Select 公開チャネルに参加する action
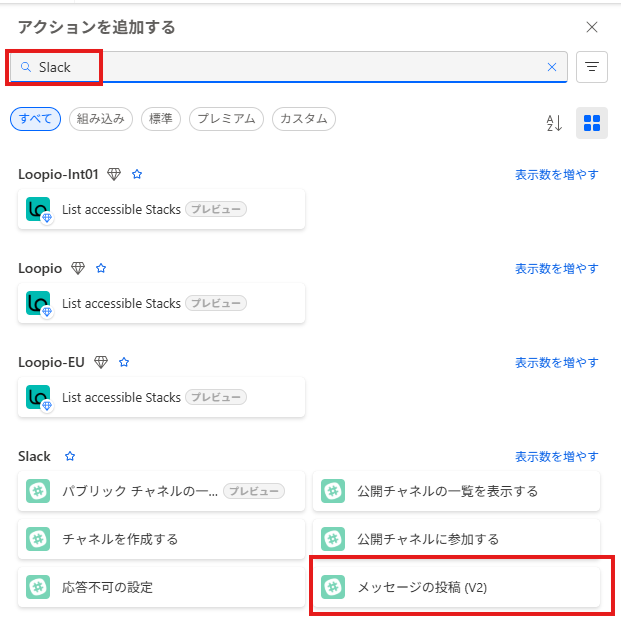This screenshot has height=622, width=621. [456, 539]
